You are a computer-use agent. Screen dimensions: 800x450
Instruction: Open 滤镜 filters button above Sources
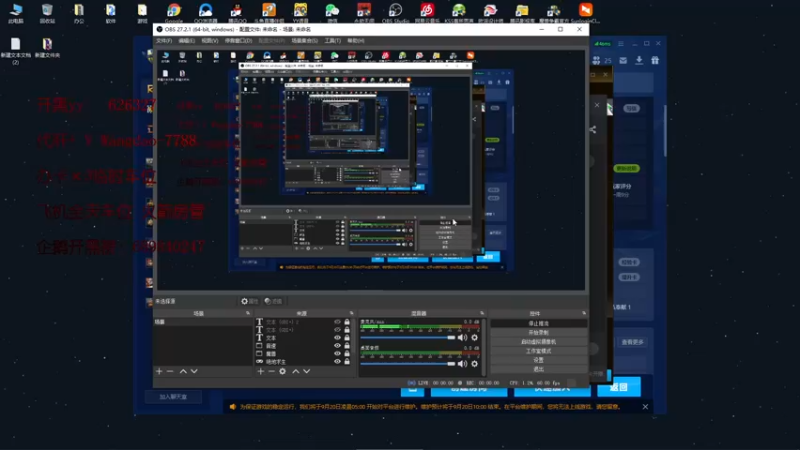point(273,302)
